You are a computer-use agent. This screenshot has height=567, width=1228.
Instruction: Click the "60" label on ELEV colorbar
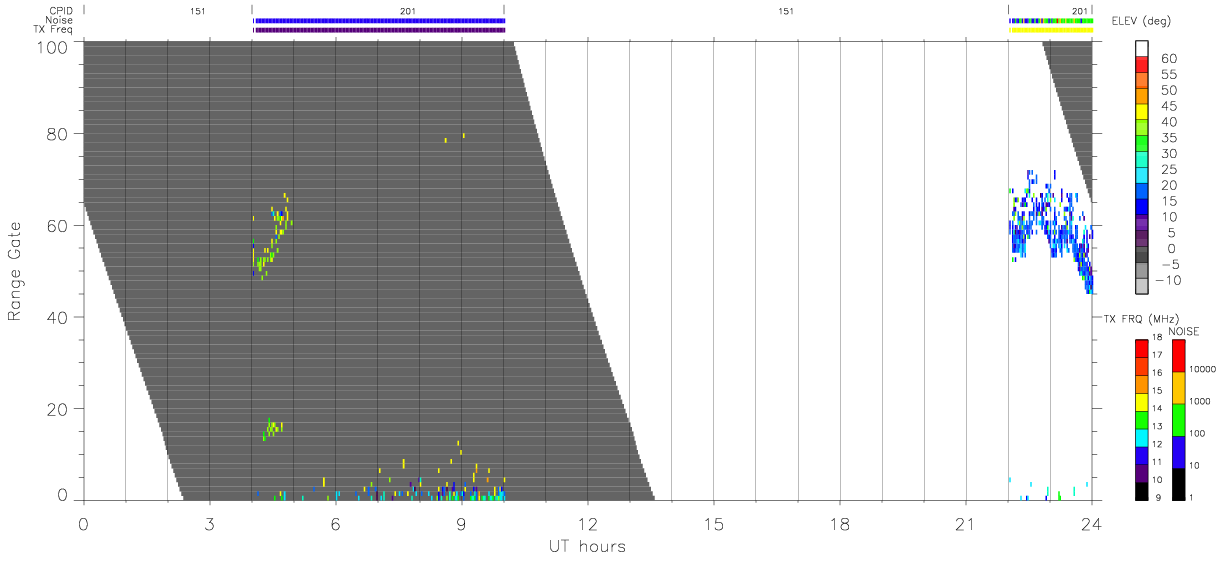click(x=1171, y=58)
